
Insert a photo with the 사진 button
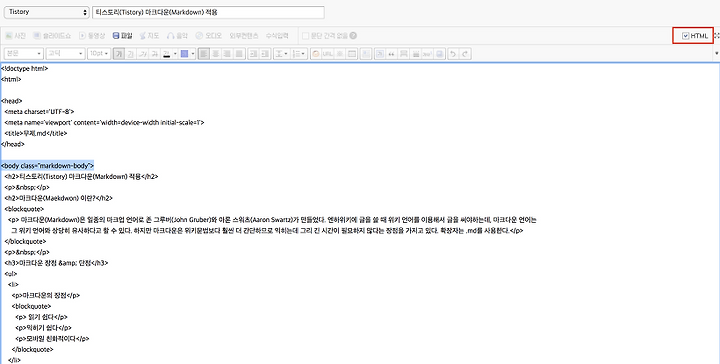tap(15, 36)
